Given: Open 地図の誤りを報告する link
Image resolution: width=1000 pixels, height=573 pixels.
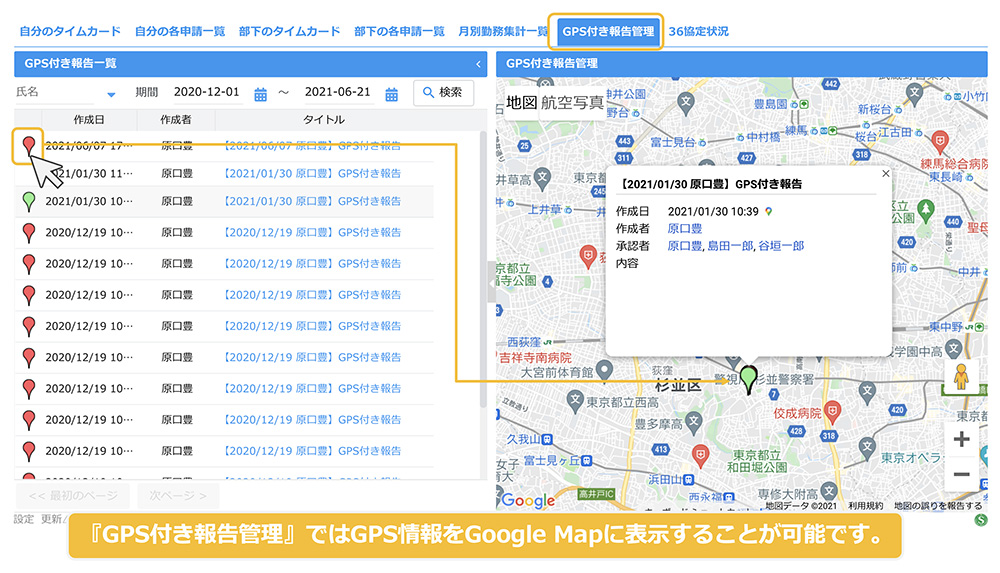Looking at the screenshot, I should pos(938,505).
